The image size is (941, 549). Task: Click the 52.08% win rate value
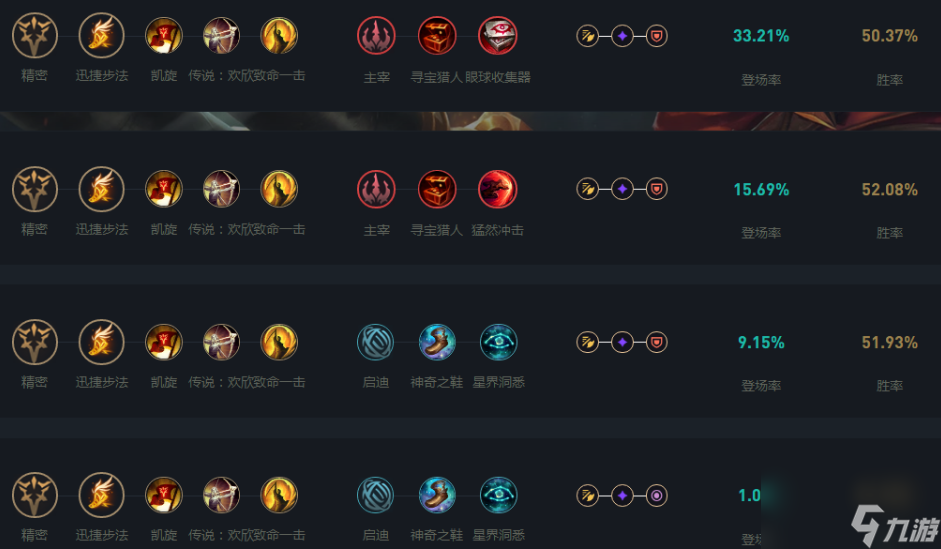[x=890, y=190]
